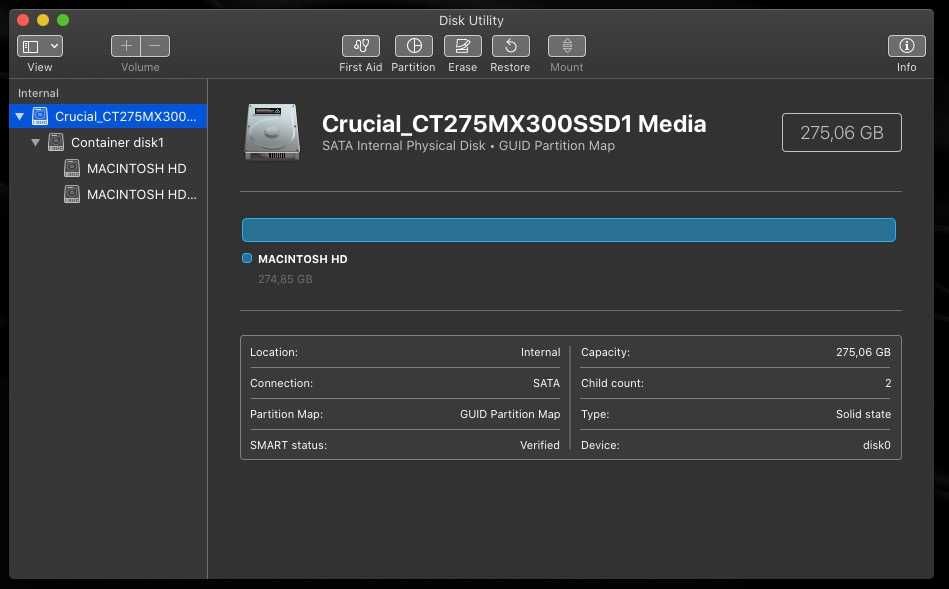
Task: Click the Erase toolbar icon
Action: click(x=462, y=46)
